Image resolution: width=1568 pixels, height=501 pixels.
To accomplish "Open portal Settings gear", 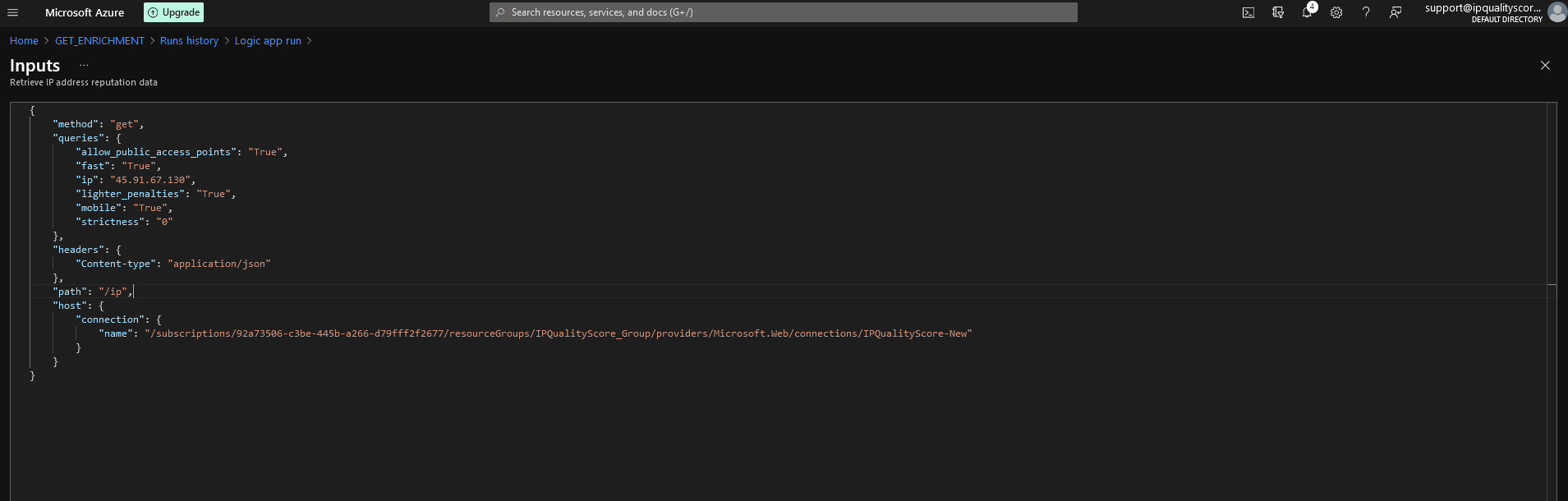I will [x=1336, y=12].
